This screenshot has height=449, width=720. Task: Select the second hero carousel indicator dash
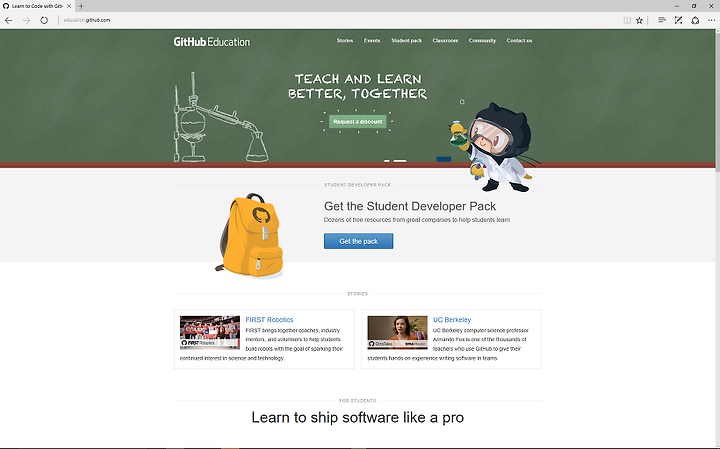pyautogui.click(x=400, y=161)
